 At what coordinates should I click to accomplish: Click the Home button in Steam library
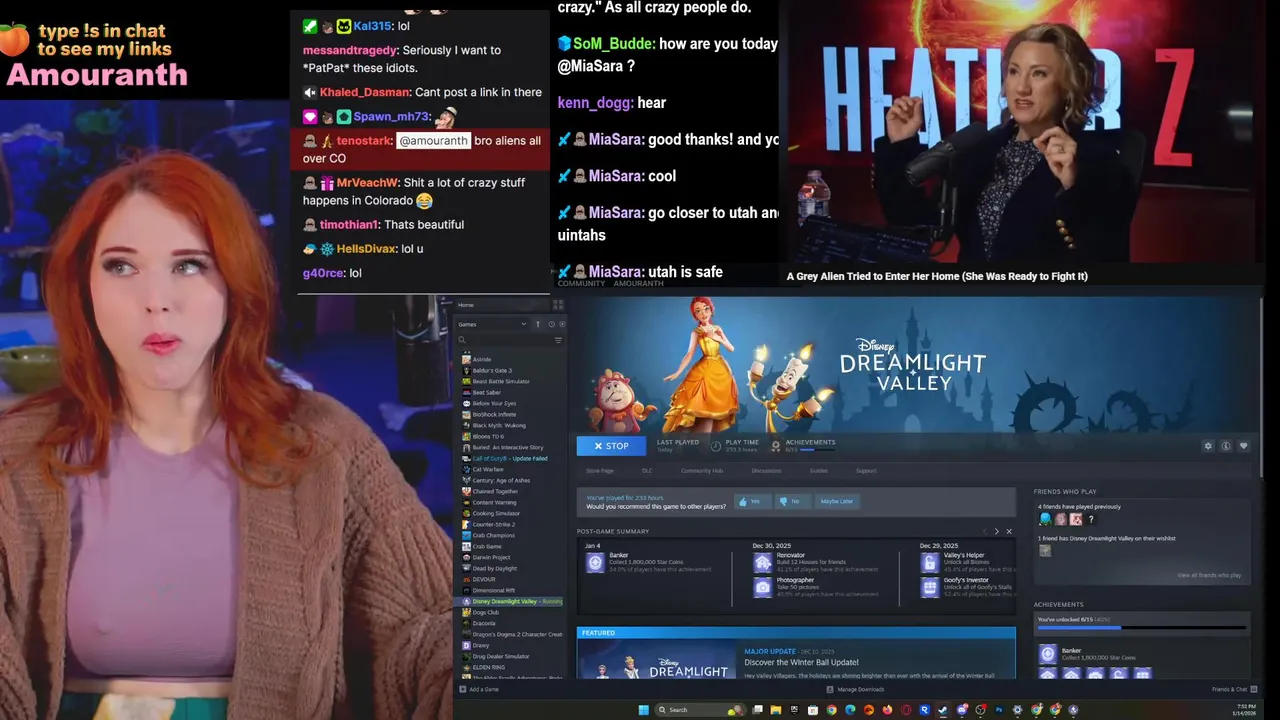pos(502,305)
